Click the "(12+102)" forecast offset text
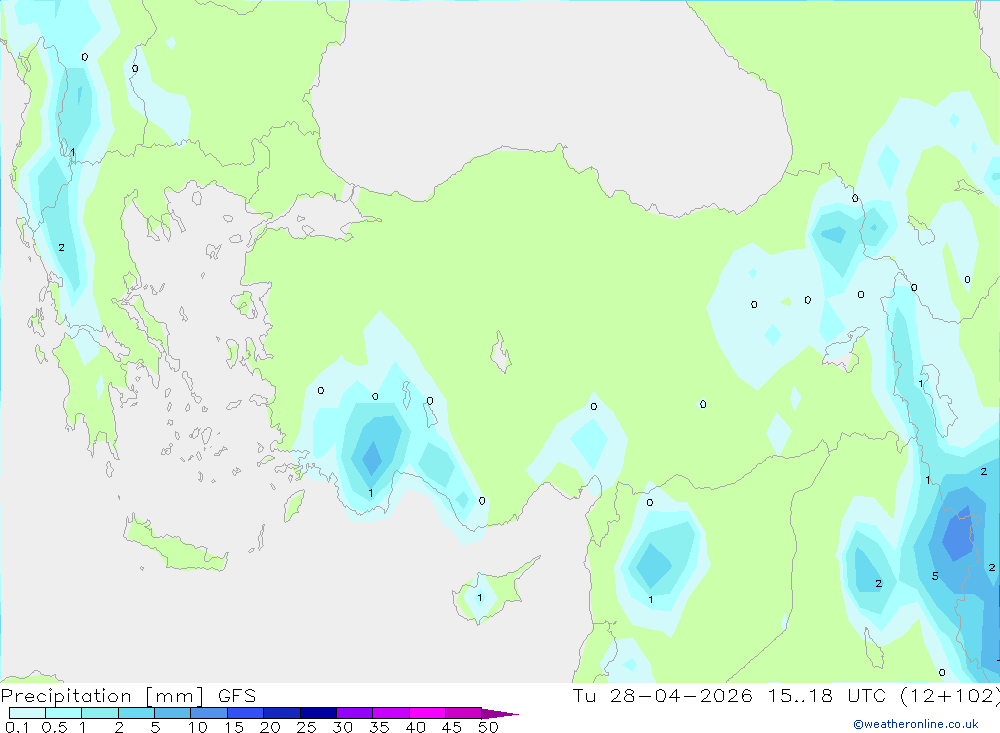 coord(950,696)
